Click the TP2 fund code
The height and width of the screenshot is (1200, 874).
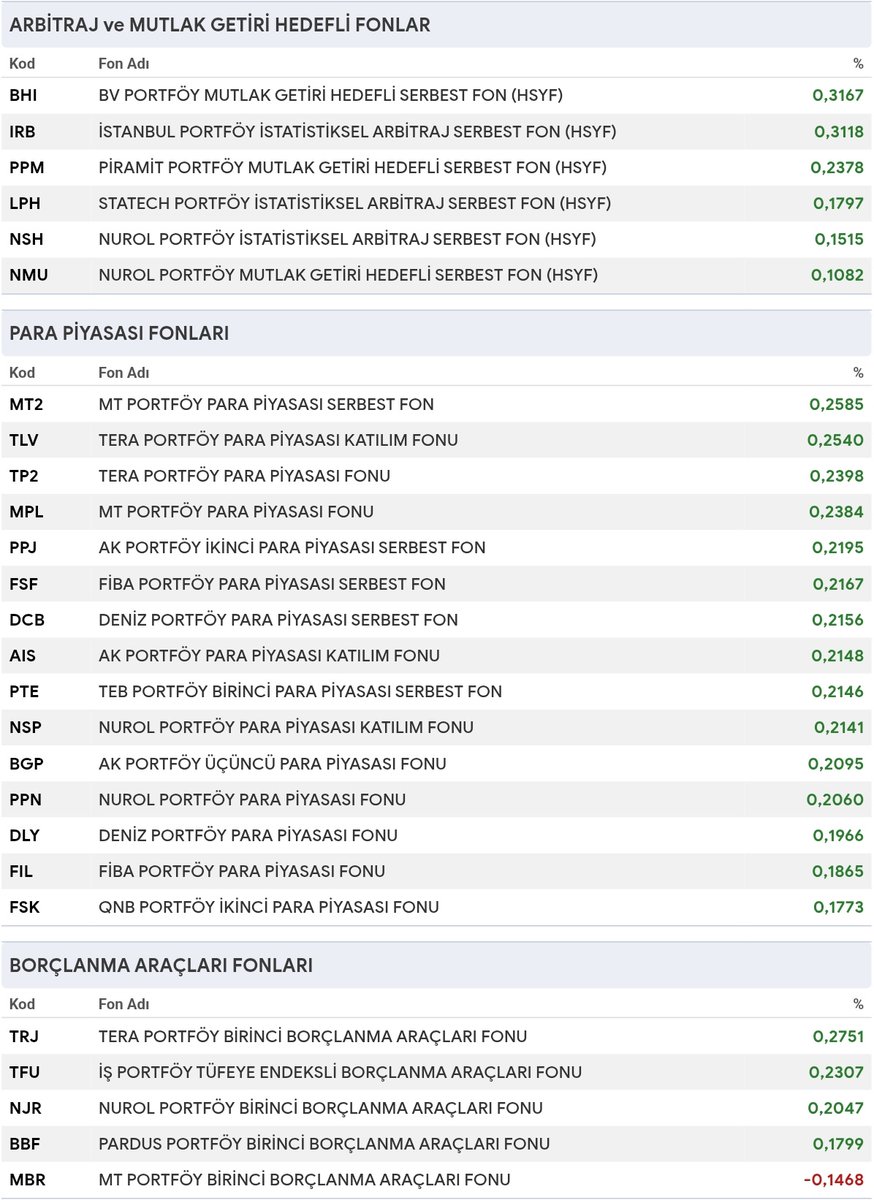(25, 477)
